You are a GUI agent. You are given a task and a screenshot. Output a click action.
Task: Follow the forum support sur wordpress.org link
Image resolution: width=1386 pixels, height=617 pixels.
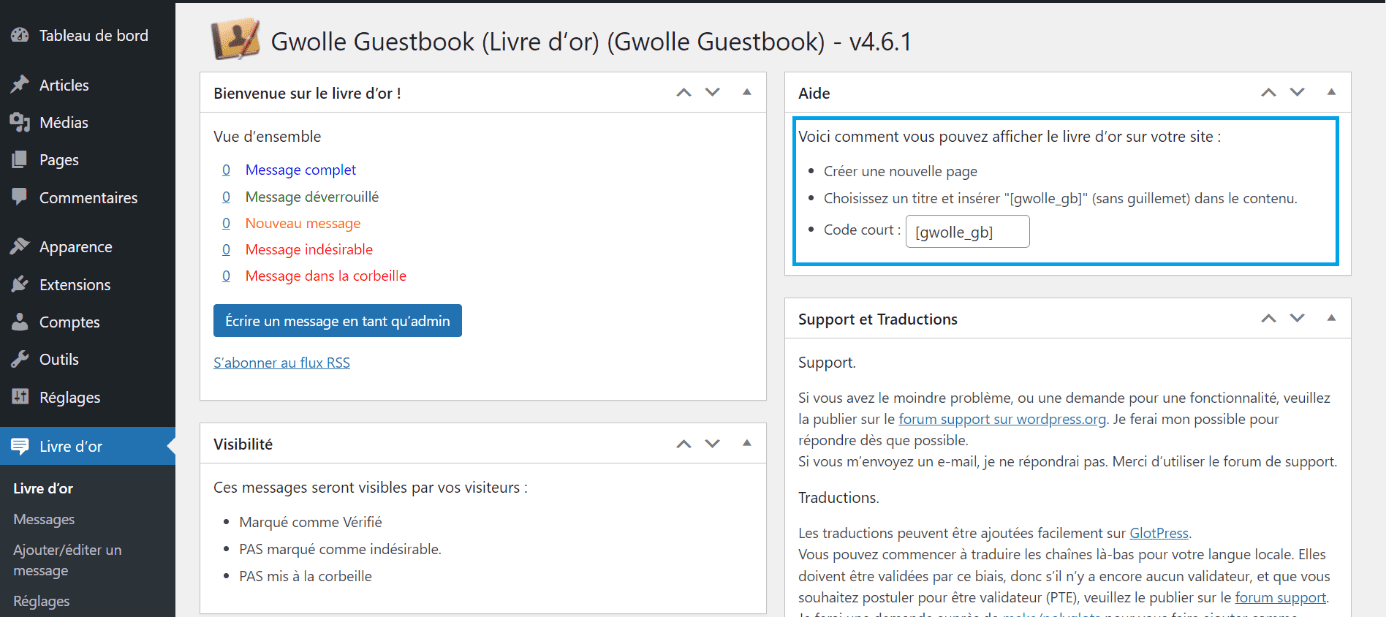point(1002,419)
